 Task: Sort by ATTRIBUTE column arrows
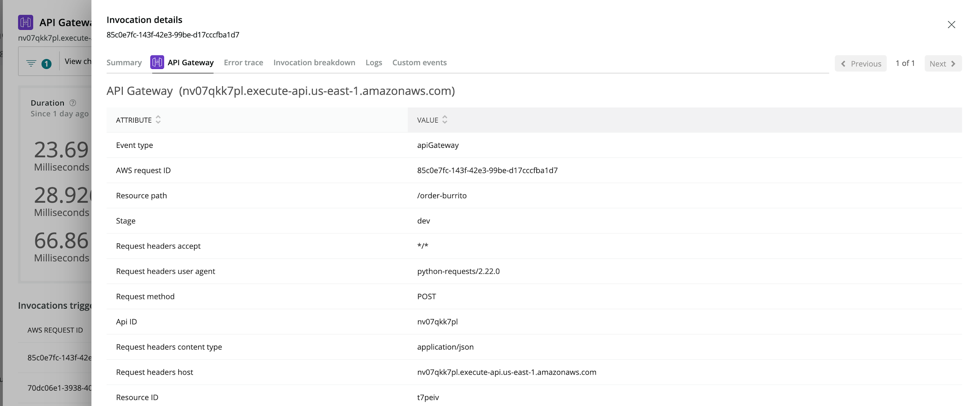[158, 120]
